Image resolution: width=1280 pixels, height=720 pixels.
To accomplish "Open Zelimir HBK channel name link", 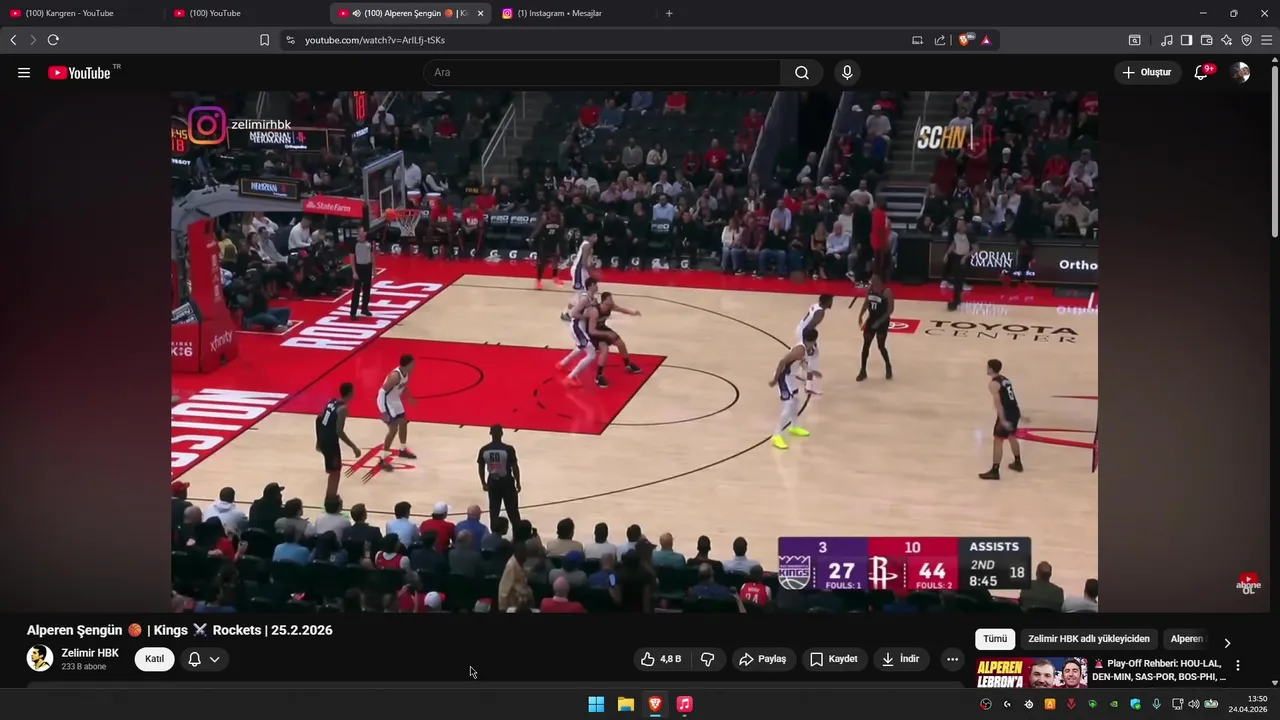I will tap(90, 653).
